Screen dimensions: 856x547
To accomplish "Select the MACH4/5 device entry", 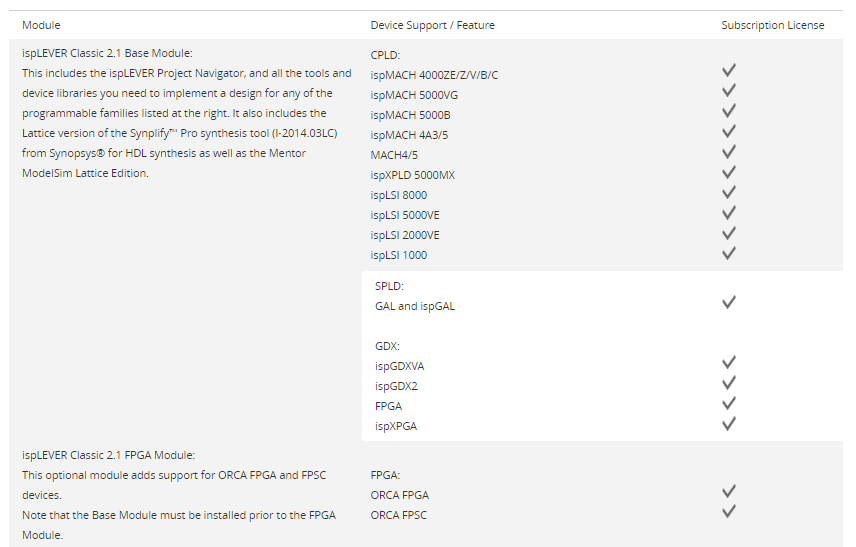I will 396,155.
